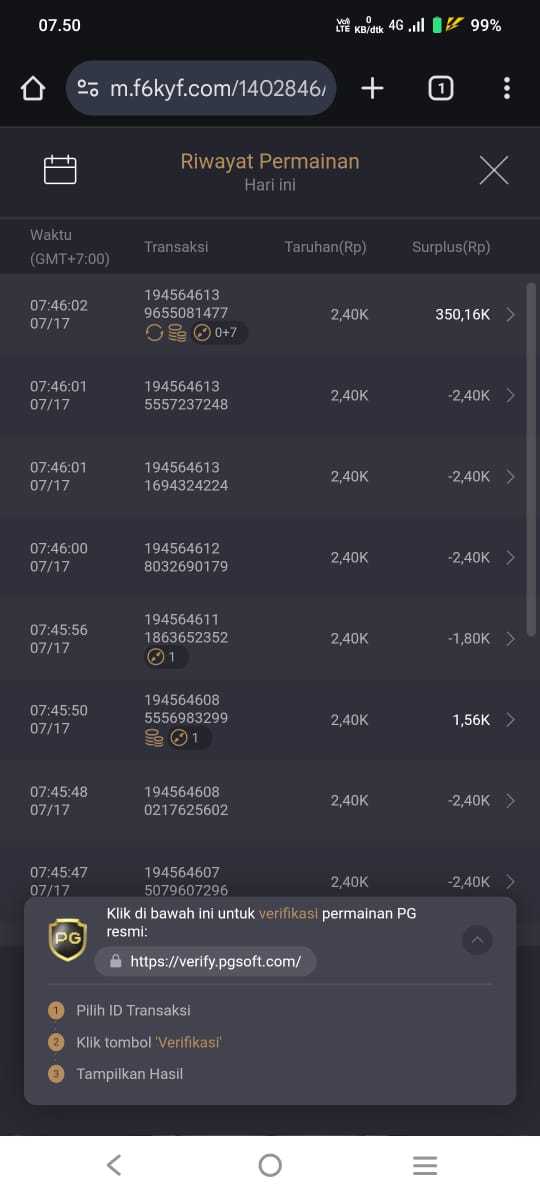Tap the site info icon in address bar
This screenshot has width=540, height=1194.
pyautogui.click(x=88, y=89)
